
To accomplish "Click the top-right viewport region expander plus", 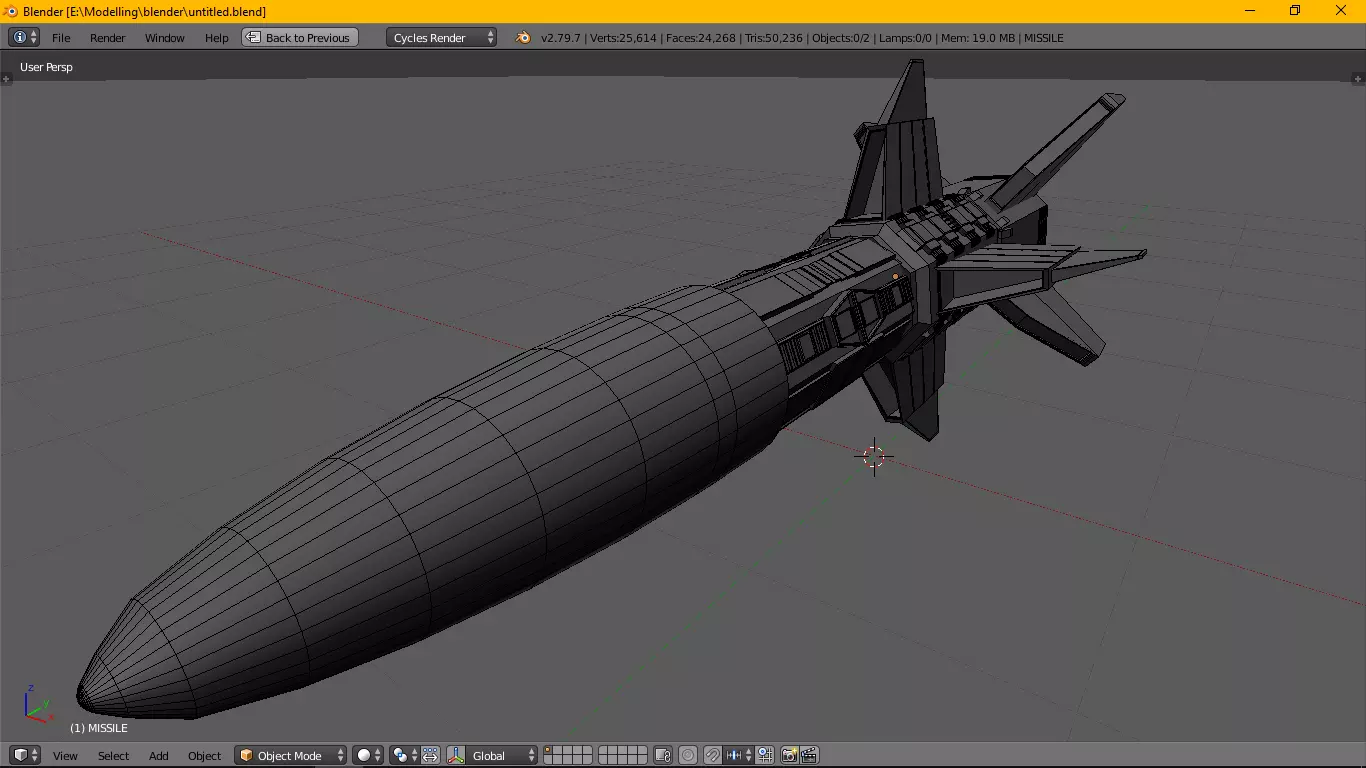I will 1359,78.
